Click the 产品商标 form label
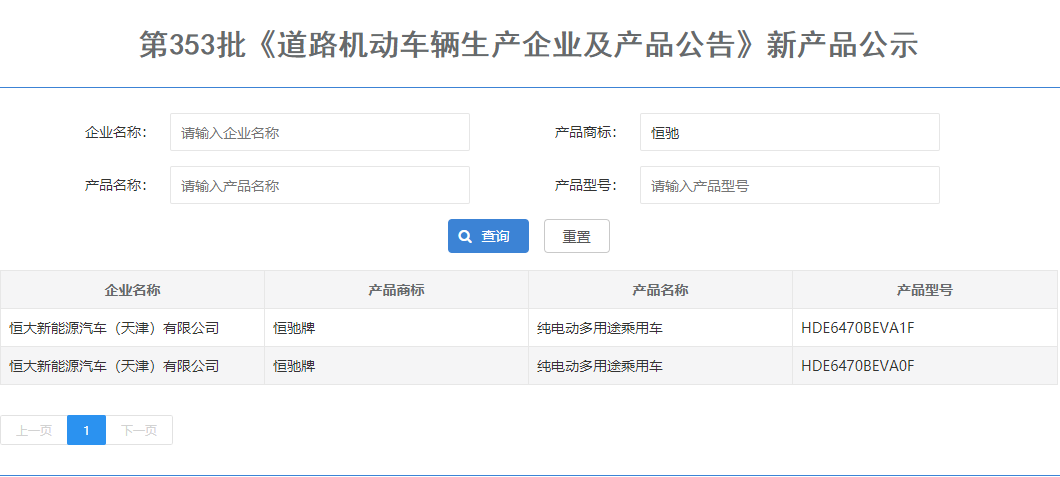Screen dimensions: 1060x477 tap(585, 132)
